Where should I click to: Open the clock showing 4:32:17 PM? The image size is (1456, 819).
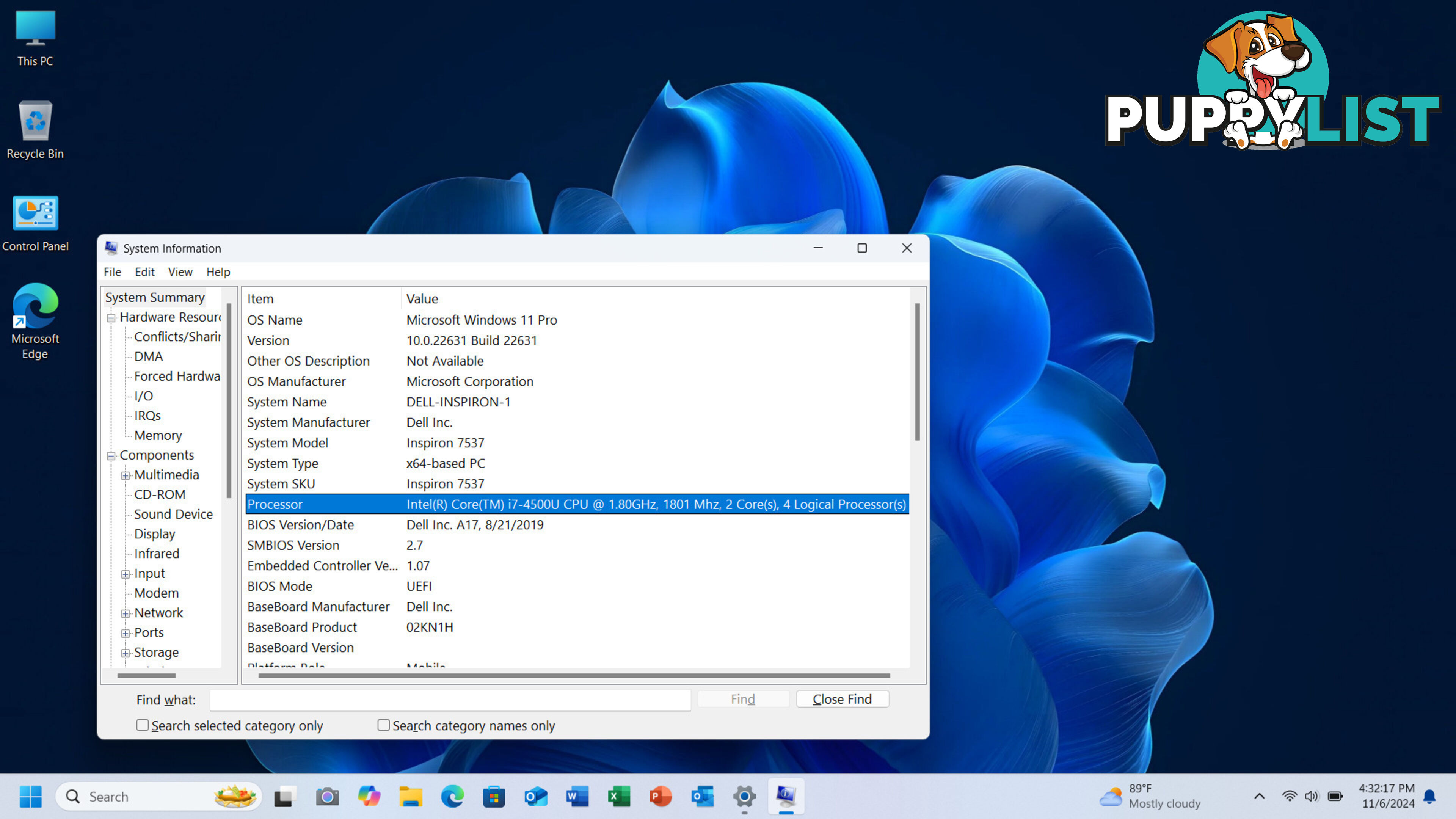(x=1387, y=796)
